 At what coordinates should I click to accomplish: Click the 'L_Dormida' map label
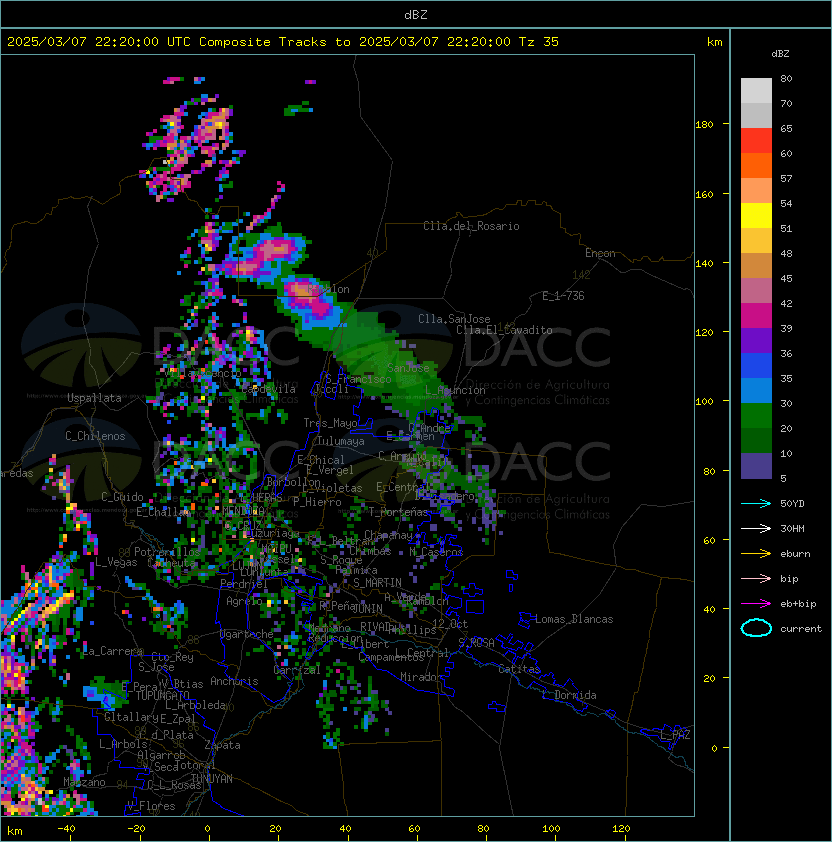tap(569, 695)
